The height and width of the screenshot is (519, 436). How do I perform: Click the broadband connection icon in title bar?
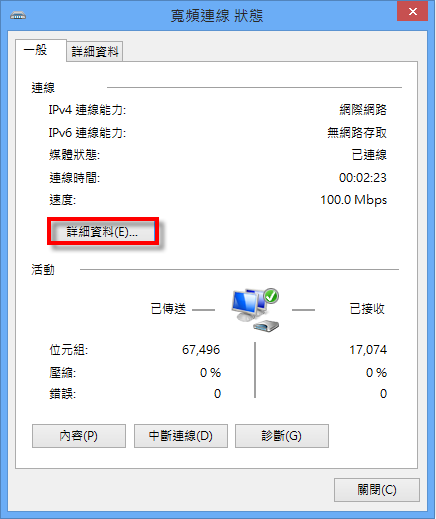click(18, 15)
